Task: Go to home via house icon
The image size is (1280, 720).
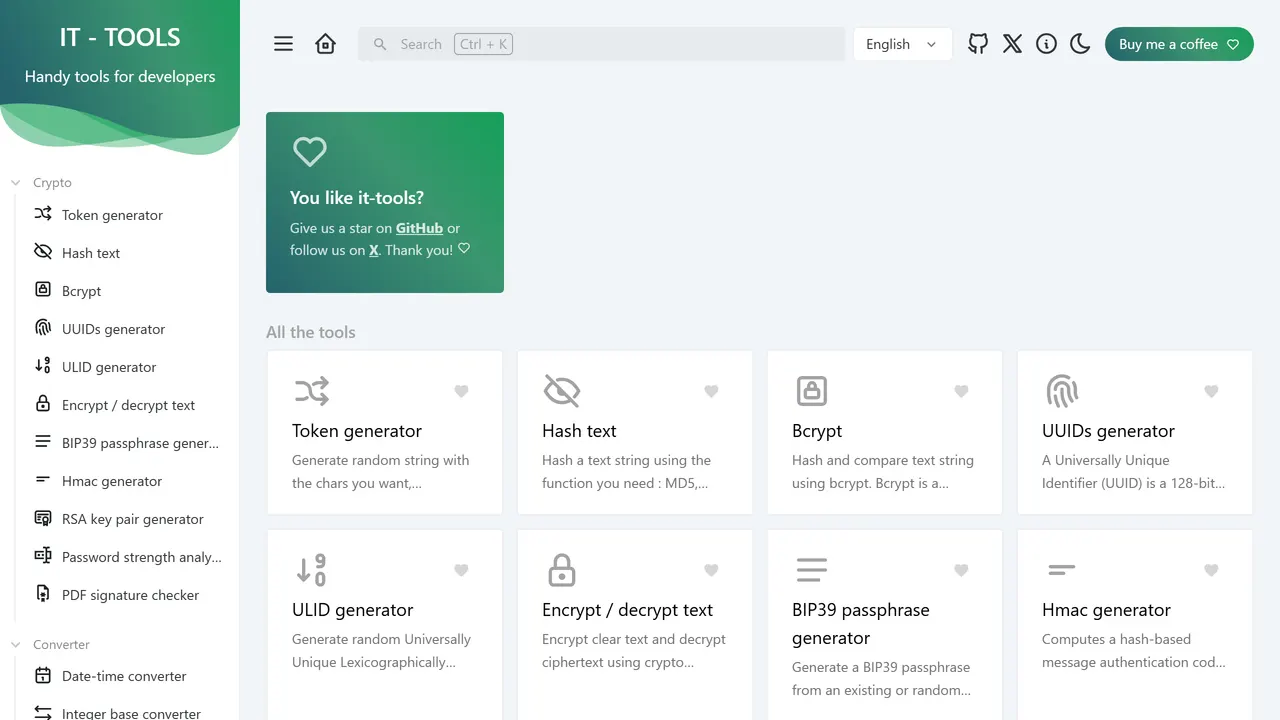Action: click(326, 44)
